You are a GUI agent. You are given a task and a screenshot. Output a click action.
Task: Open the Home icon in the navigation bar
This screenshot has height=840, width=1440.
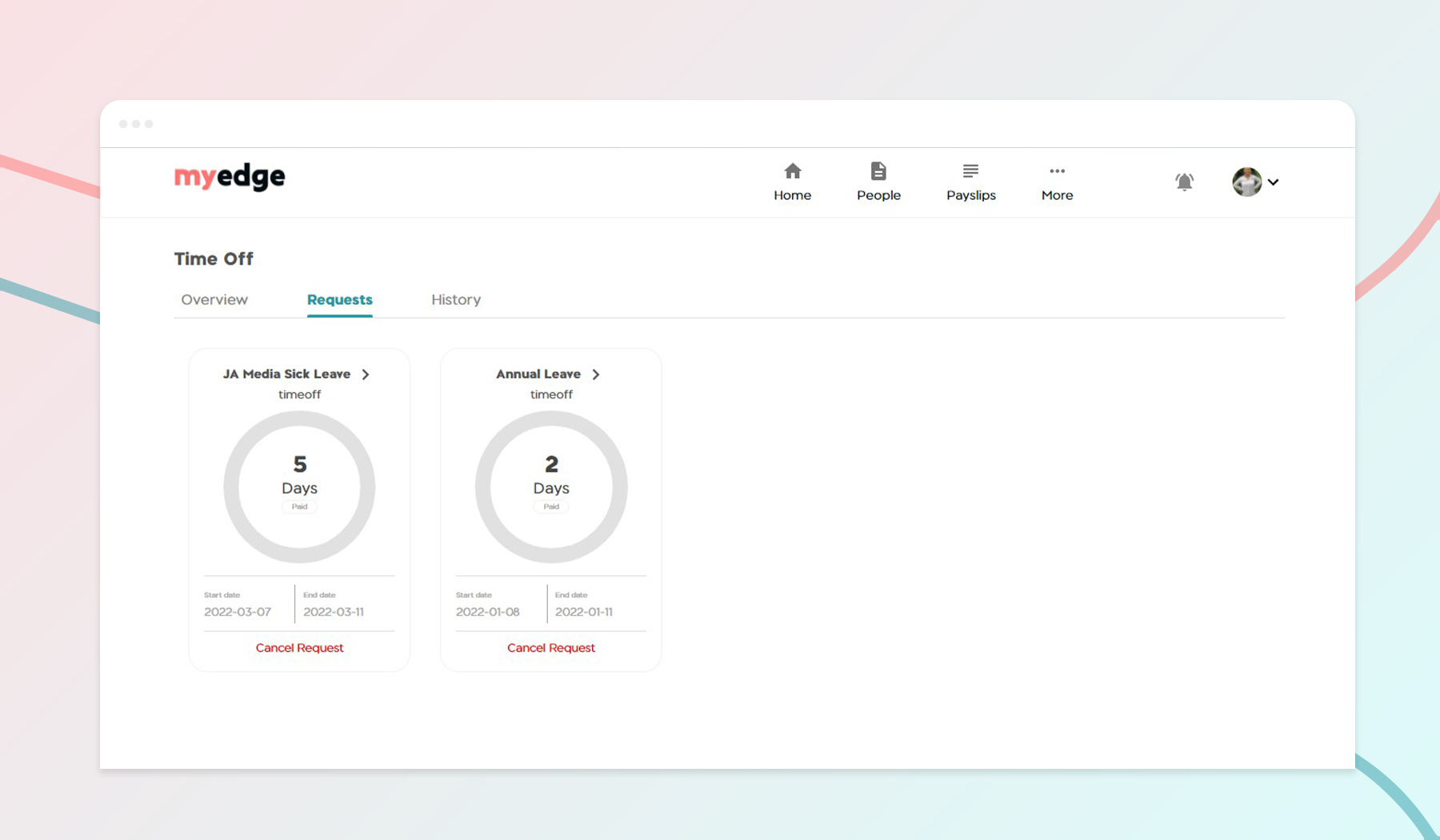pyautogui.click(x=792, y=180)
